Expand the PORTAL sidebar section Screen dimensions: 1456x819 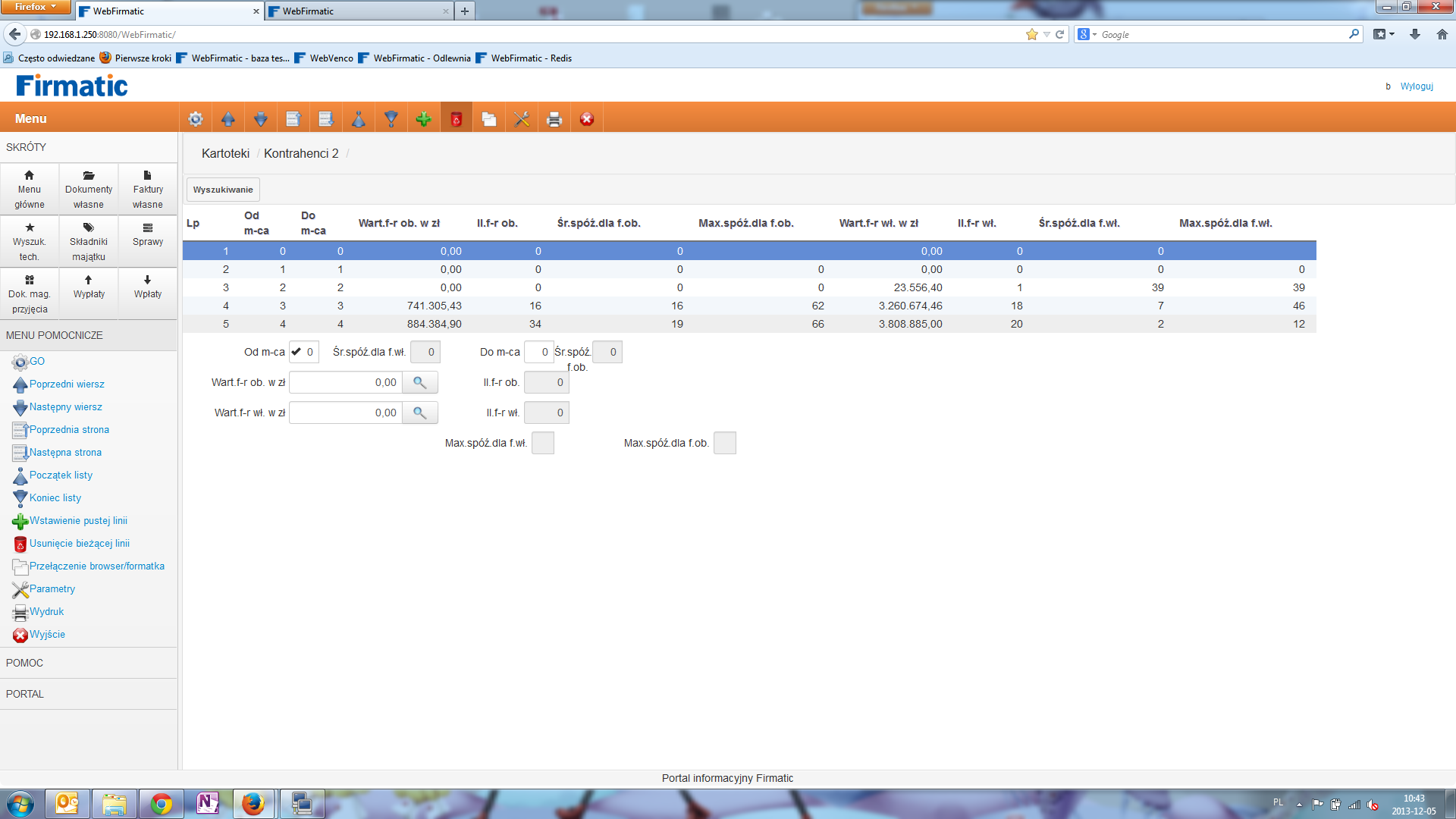pos(25,694)
